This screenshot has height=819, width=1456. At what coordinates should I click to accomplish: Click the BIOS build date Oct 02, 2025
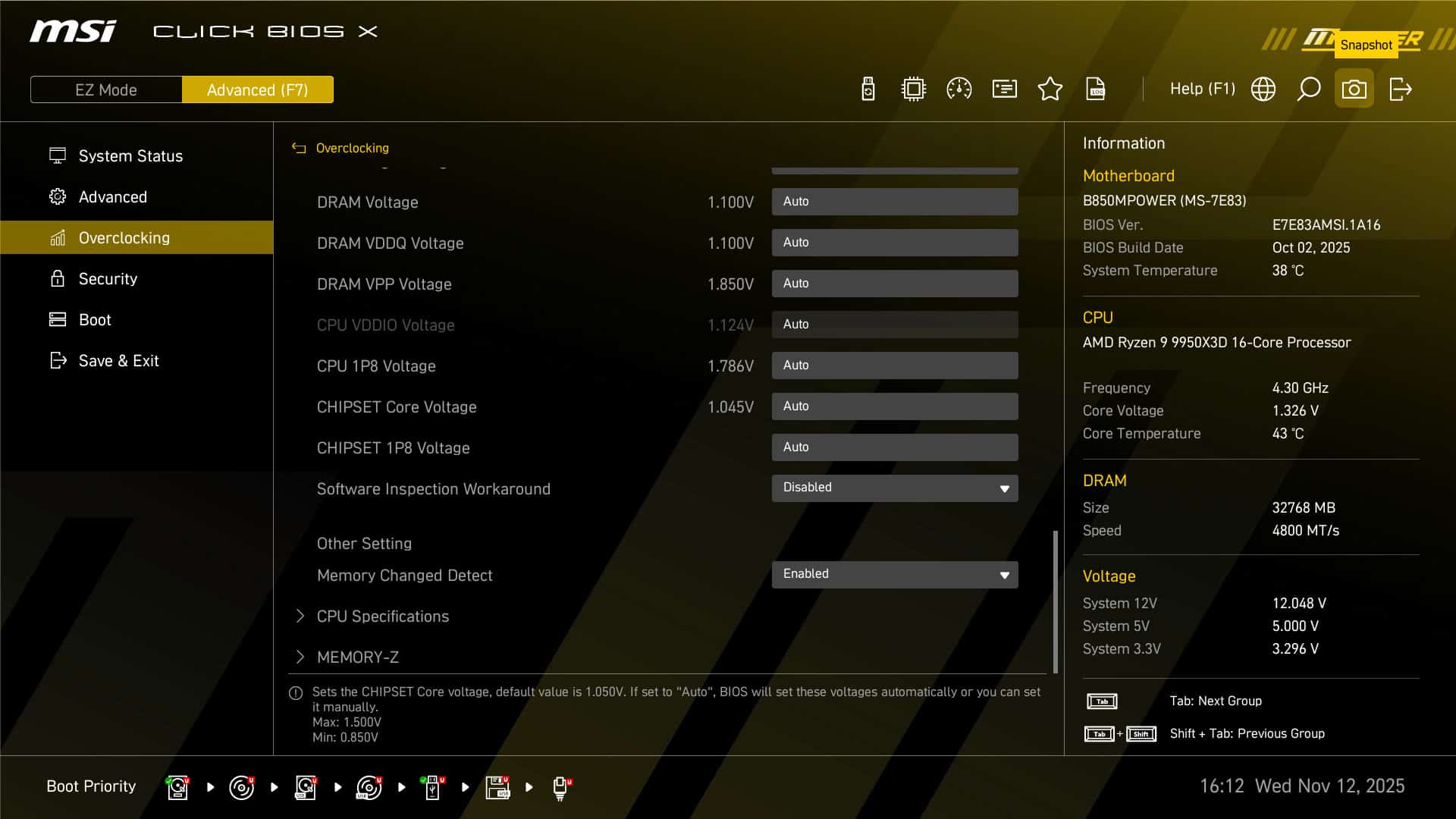tap(1311, 248)
